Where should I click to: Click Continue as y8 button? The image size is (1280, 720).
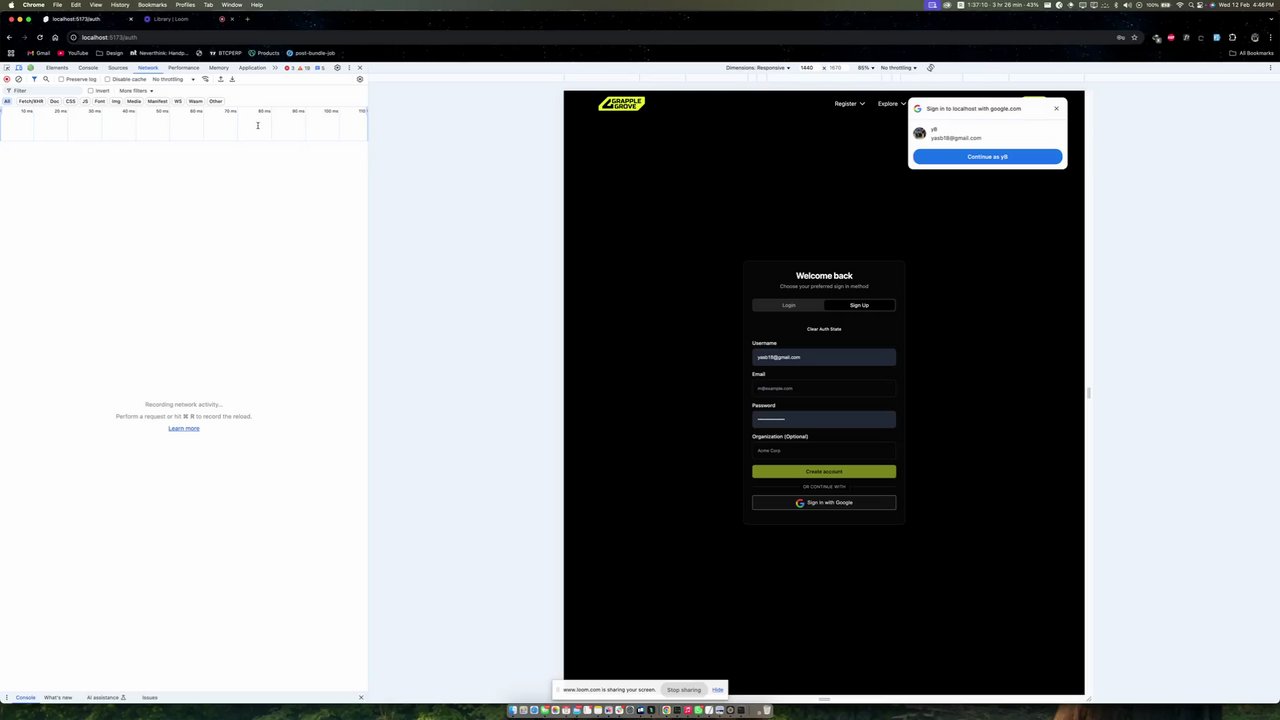[987, 157]
